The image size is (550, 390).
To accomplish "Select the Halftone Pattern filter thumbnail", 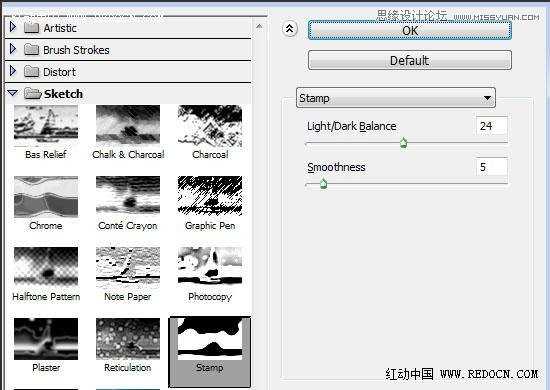I will click(x=46, y=267).
